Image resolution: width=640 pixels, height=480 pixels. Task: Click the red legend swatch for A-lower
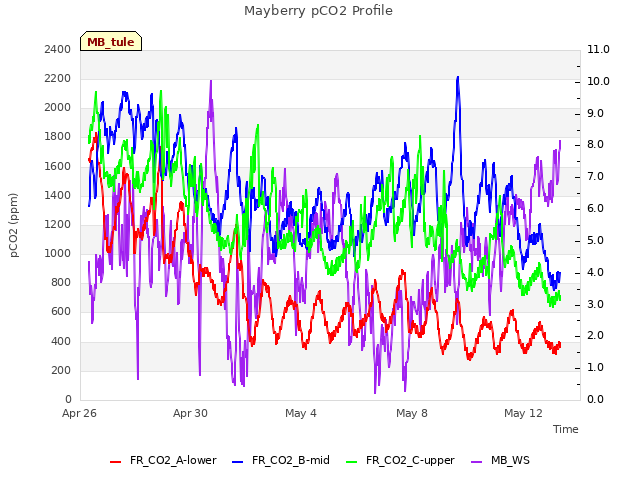tap(116, 461)
